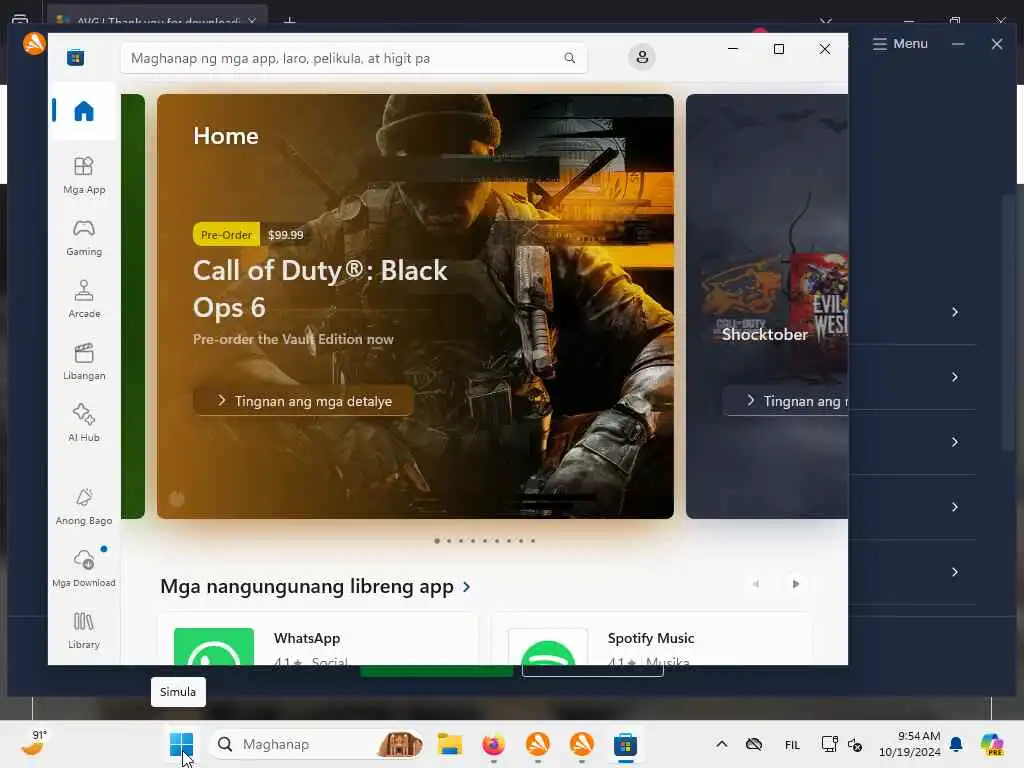Image resolution: width=1024 pixels, height=768 pixels.
Task: Click Tingnan ang mga detalye button
Action: click(304, 401)
